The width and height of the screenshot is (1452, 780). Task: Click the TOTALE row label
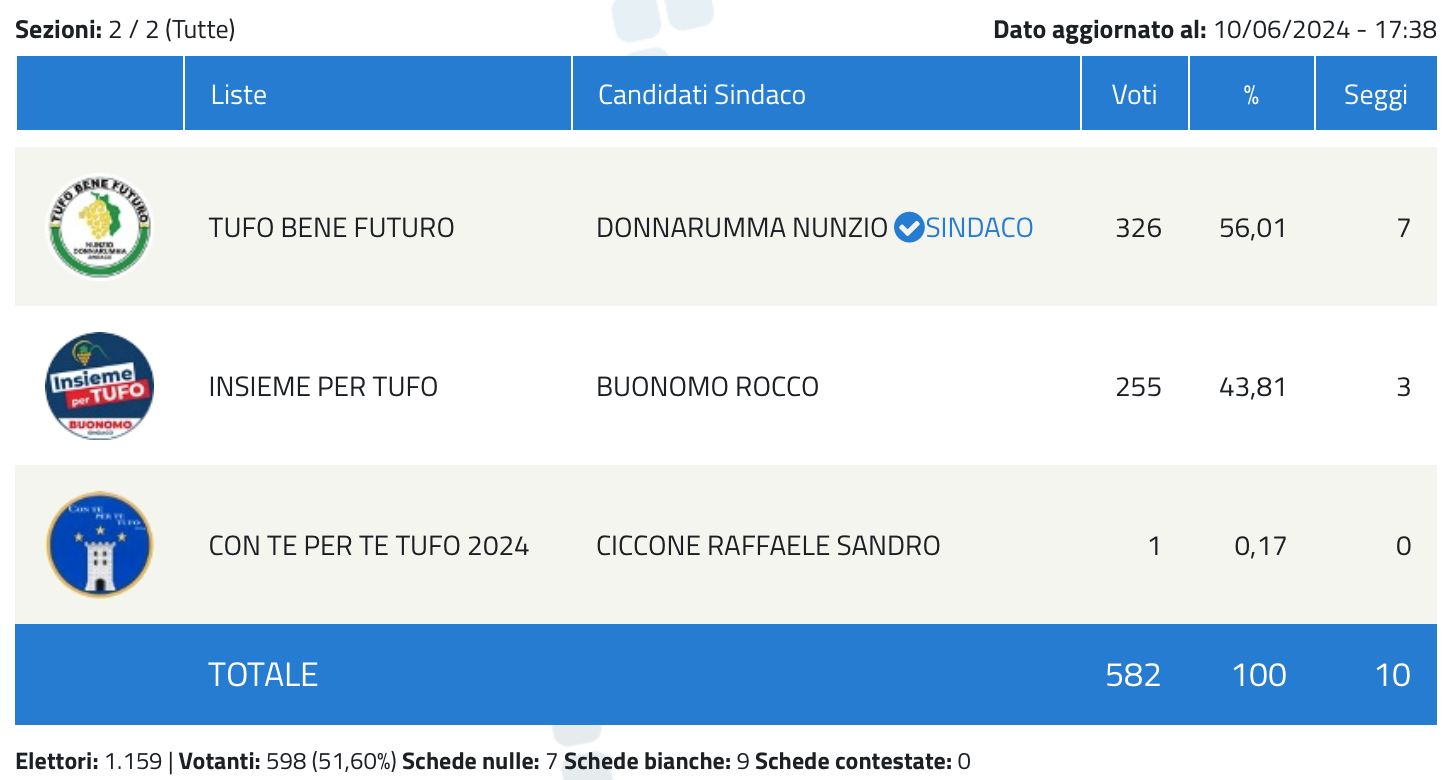click(x=263, y=675)
